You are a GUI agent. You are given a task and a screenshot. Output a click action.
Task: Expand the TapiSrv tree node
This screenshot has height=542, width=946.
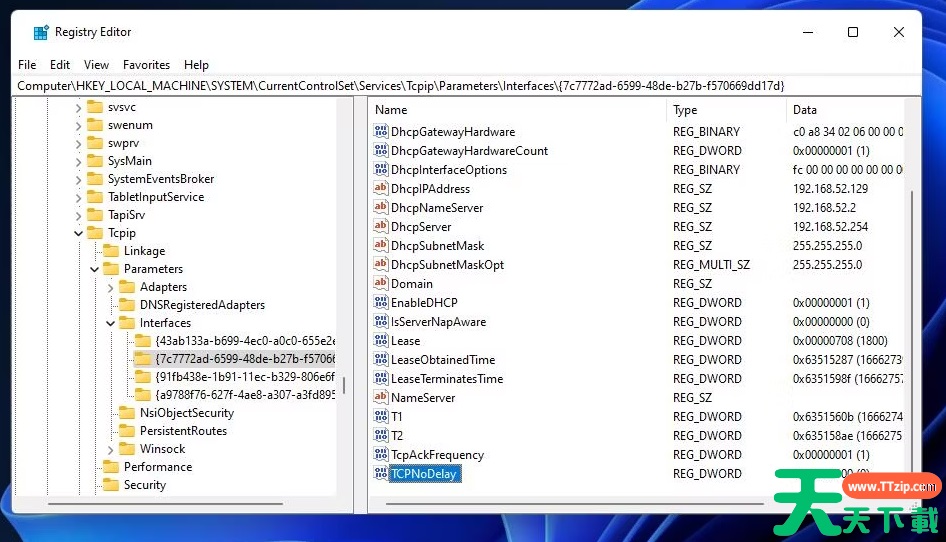pyautogui.click(x=78, y=215)
